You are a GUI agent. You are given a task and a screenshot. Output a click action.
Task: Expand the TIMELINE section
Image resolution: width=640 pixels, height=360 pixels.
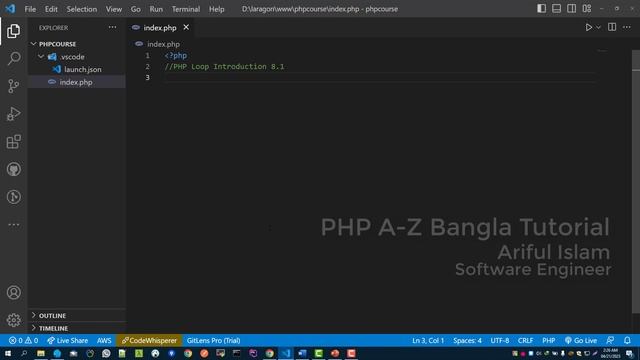76,328
